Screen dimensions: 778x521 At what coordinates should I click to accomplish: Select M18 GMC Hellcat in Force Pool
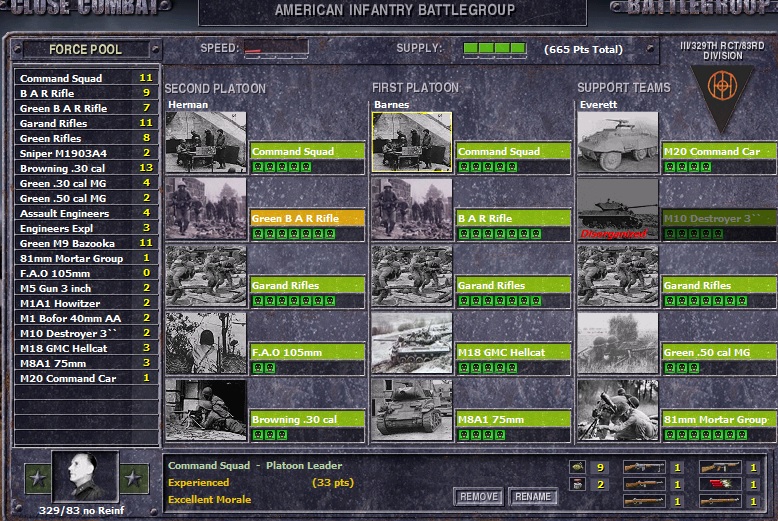(86, 348)
